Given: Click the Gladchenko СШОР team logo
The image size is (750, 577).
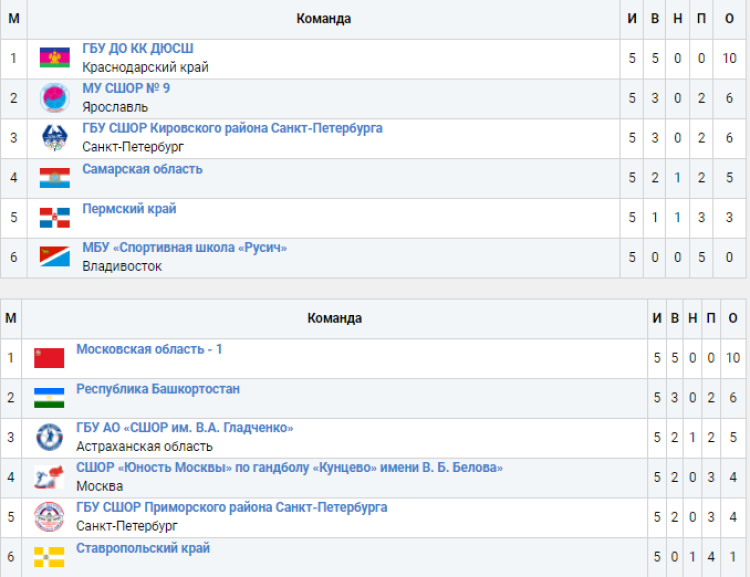Looking at the screenshot, I should click(x=49, y=438).
